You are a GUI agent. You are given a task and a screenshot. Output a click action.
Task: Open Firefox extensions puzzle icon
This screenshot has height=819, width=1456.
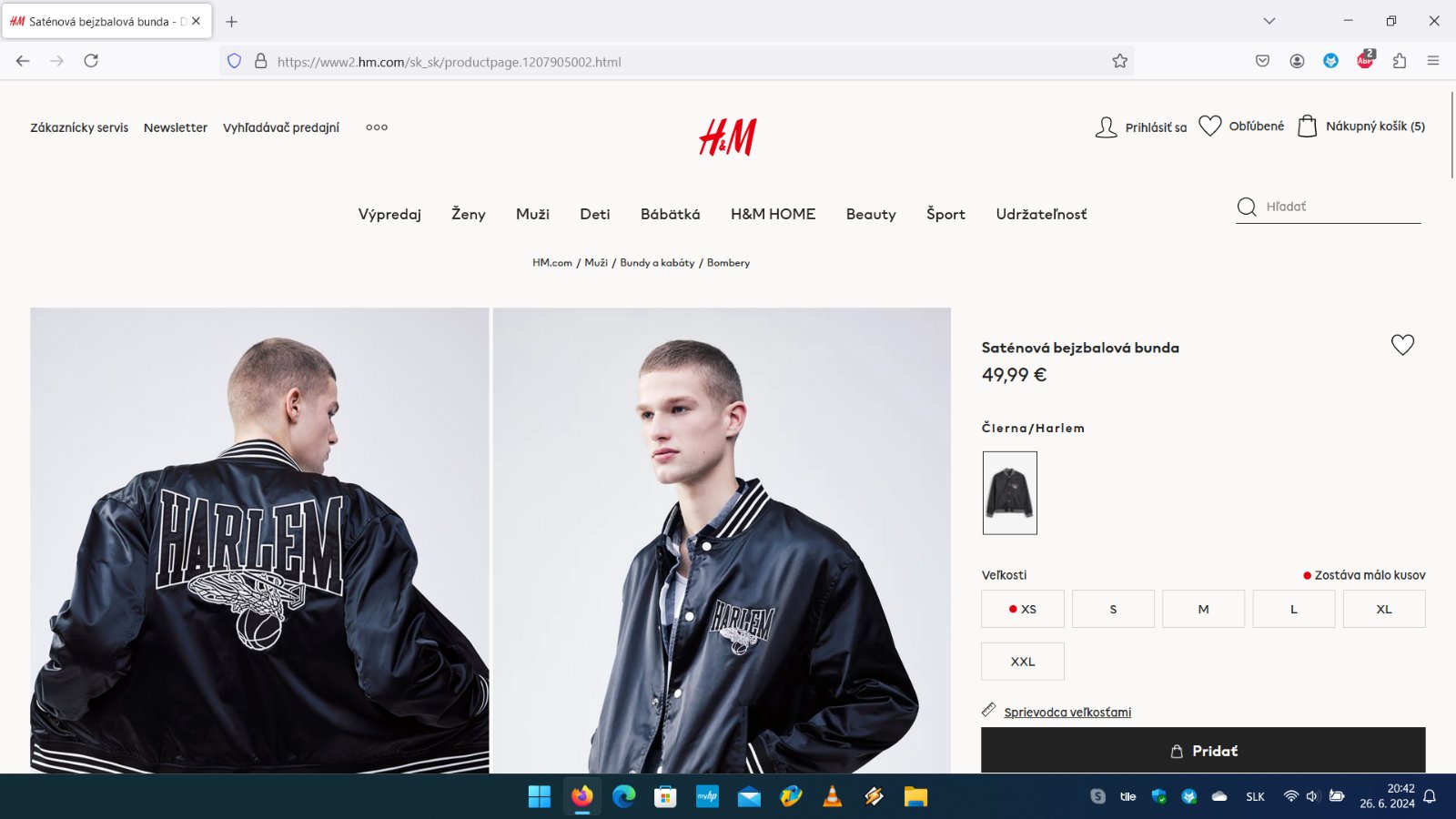pos(1400,61)
